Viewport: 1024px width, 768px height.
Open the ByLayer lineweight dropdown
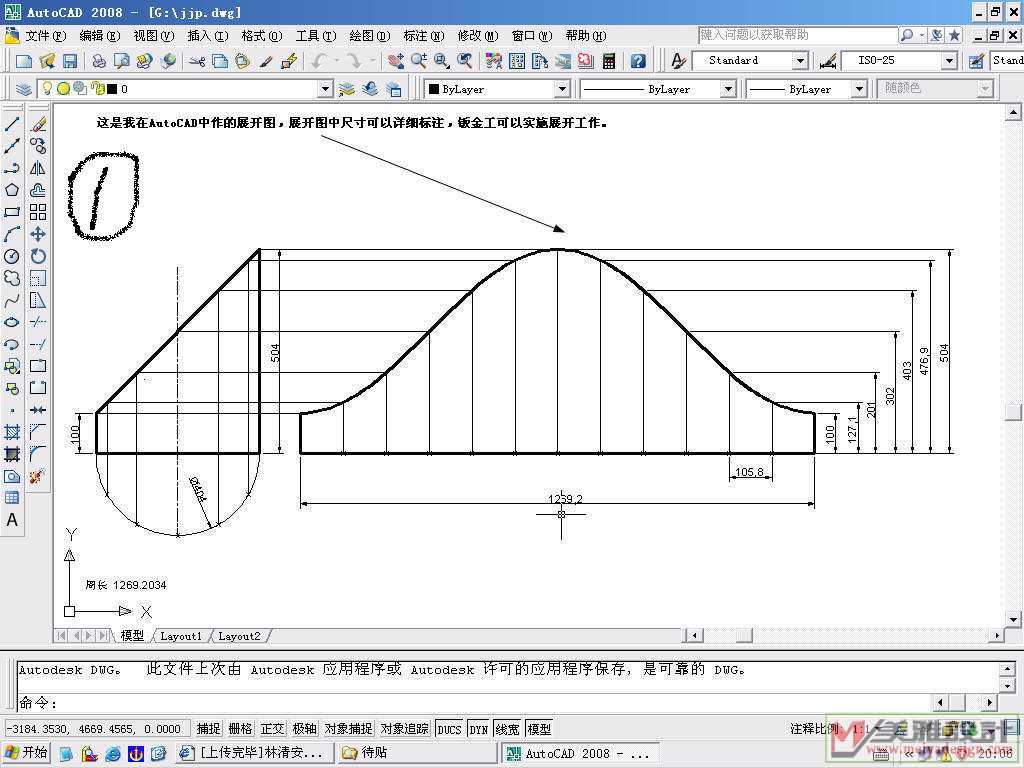click(859, 89)
